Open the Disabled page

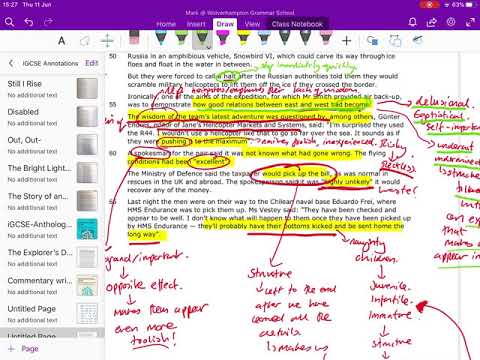52,116
